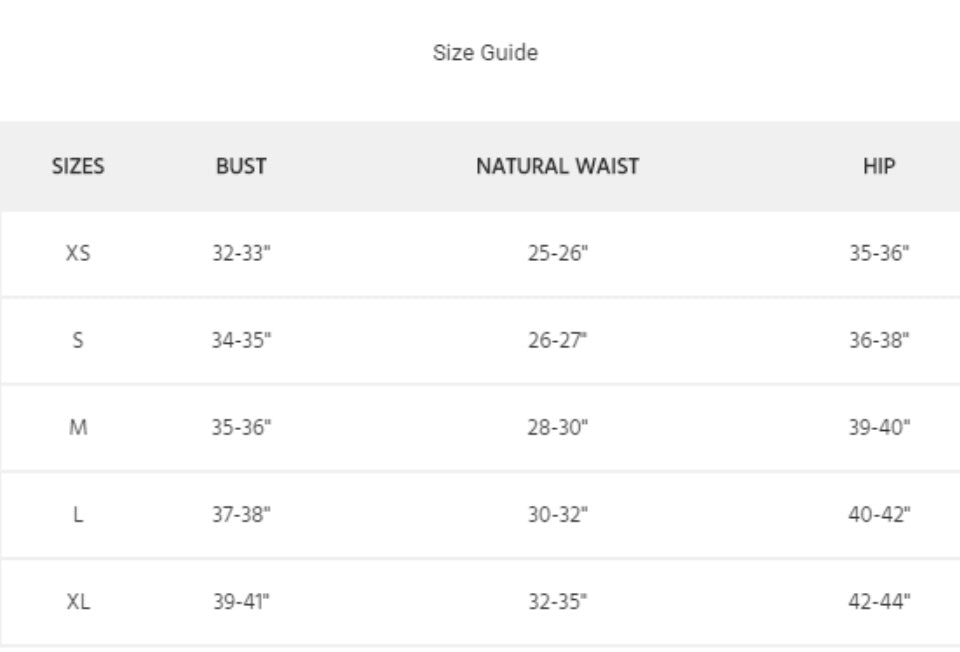Click bust measurement 34-35" for S
960x652 pixels.
(x=241, y=340)
